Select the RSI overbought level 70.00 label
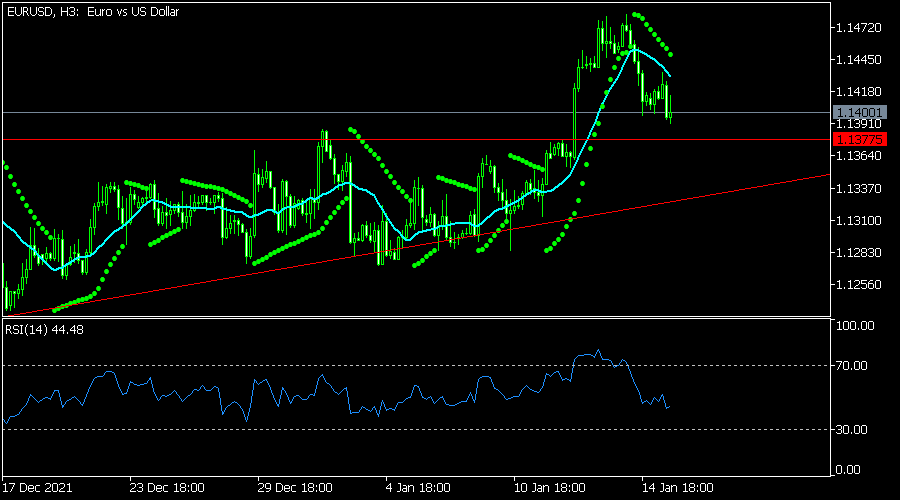900x500 pixels. (x=852, y=366)
